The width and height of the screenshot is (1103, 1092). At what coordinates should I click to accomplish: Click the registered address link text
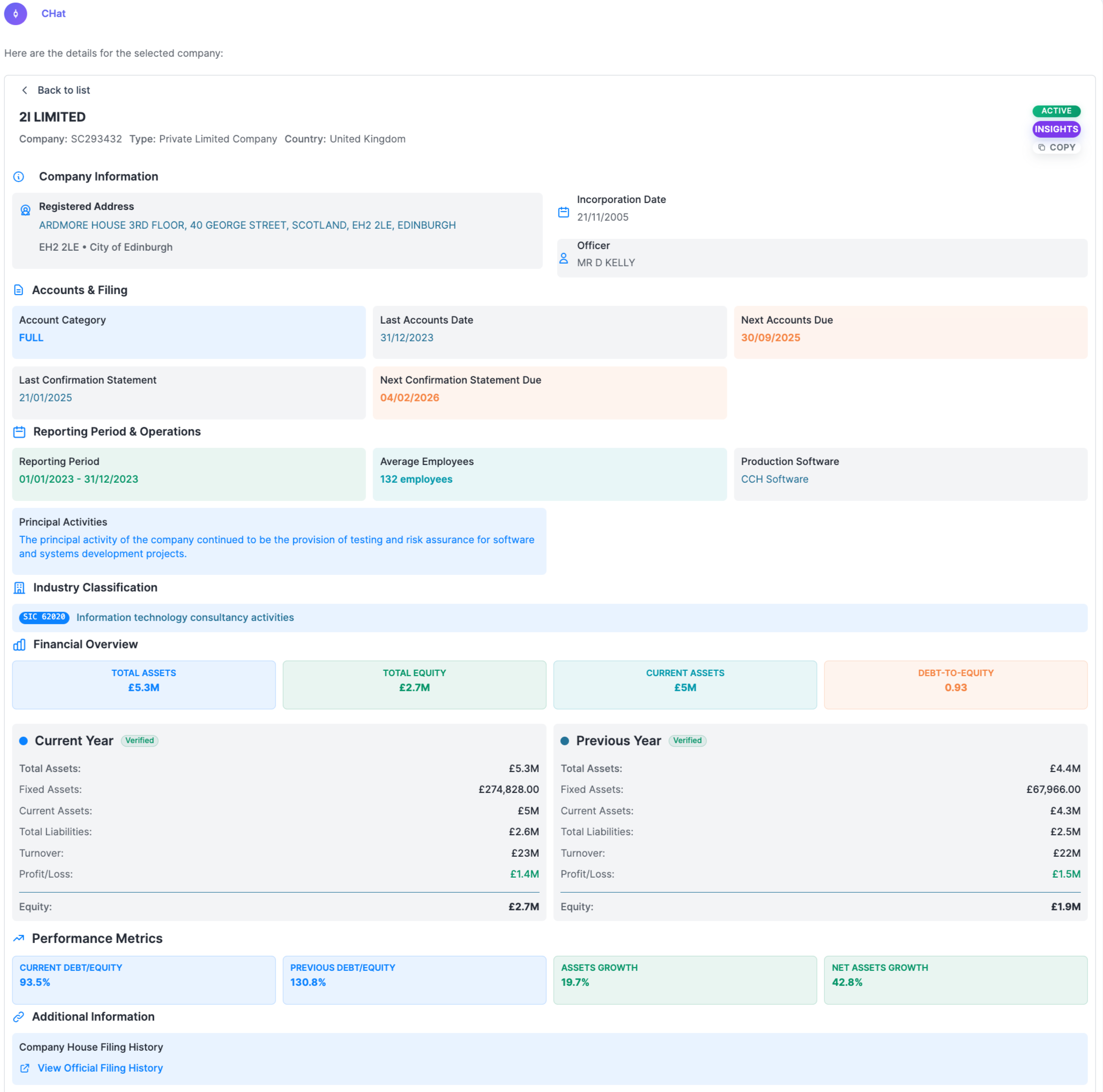pos(247,226)
